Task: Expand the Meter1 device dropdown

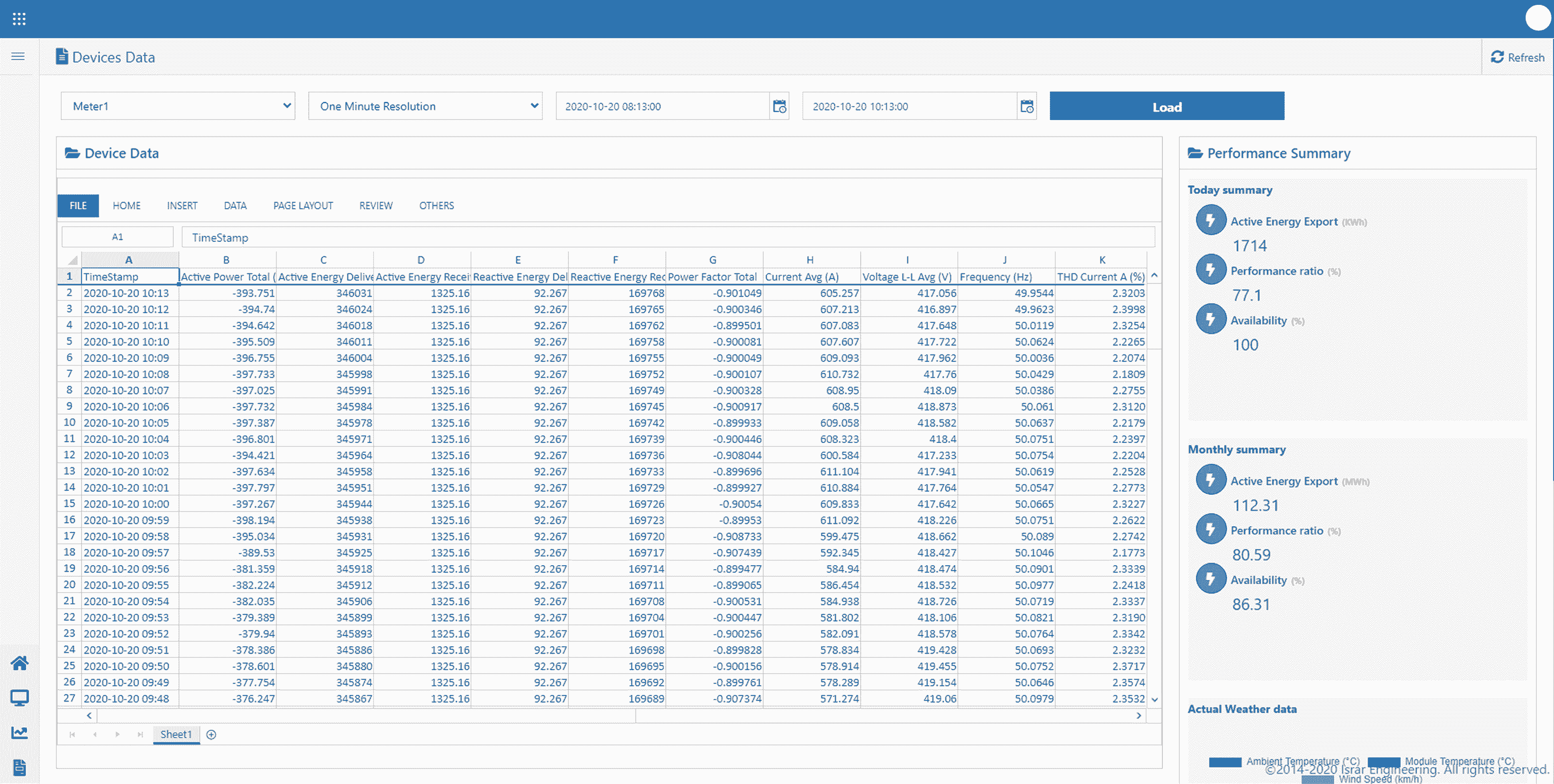Action: (178, 106)
